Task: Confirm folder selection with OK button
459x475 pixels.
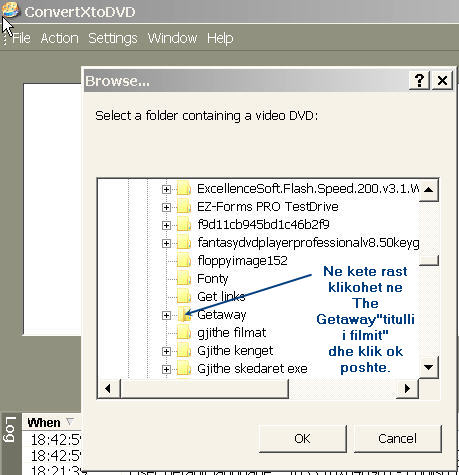Action: point(302,439)
